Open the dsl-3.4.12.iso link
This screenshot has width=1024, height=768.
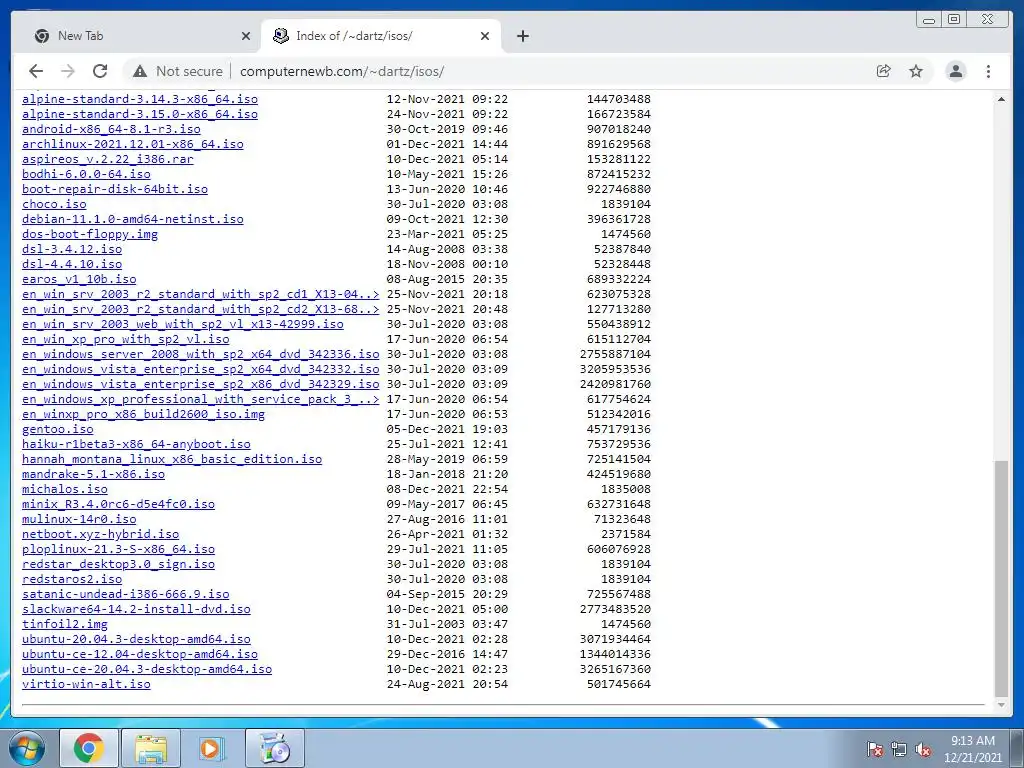(72, 249)
